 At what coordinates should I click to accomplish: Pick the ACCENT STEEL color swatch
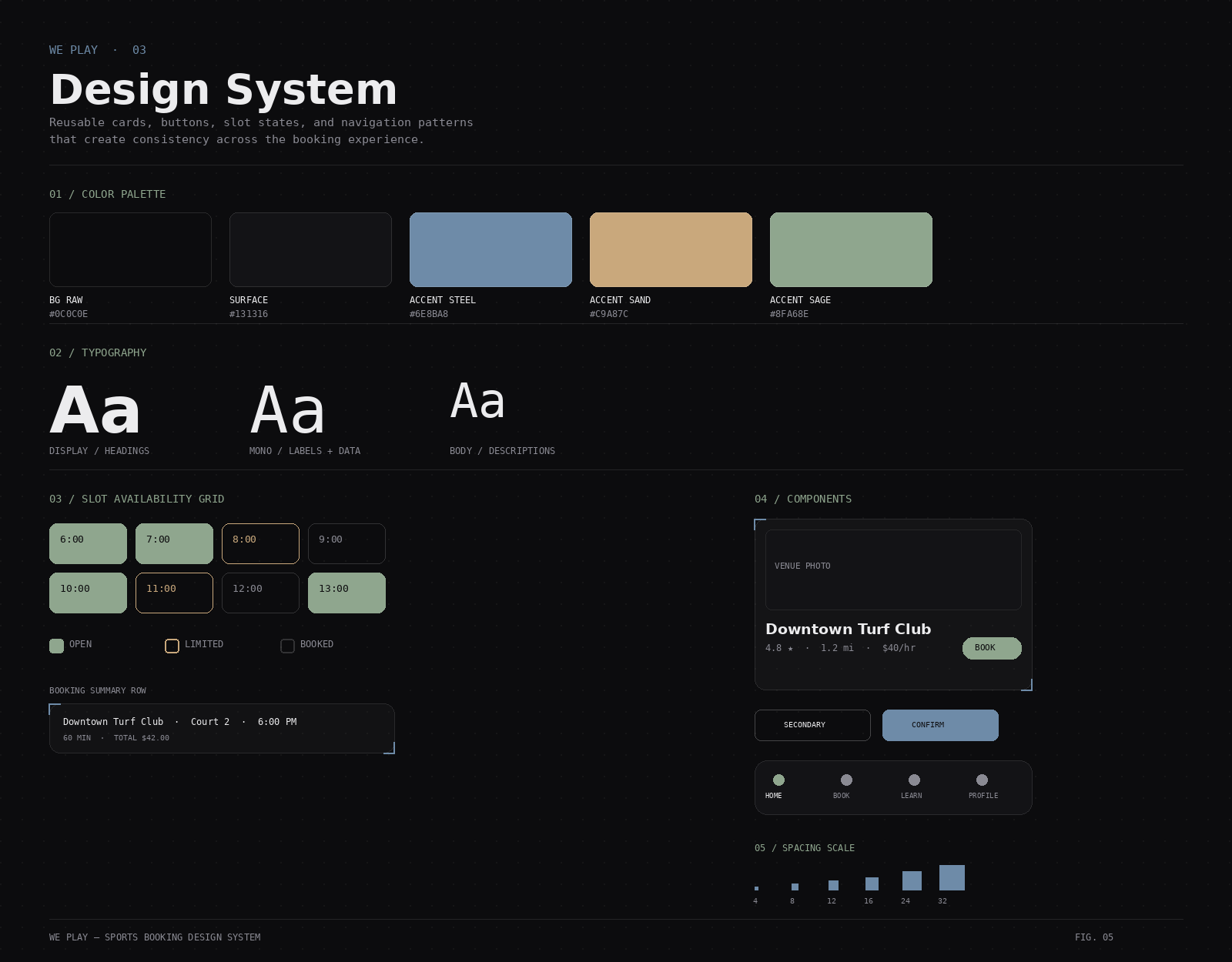tap(490, 249)
